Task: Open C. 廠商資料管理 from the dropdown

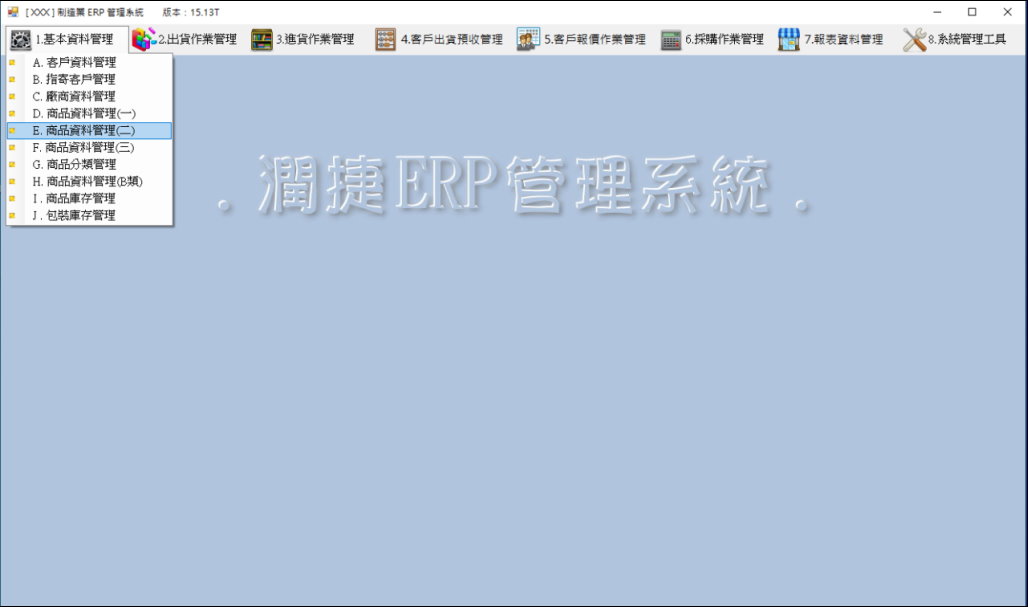Action: pyautogui.click(x=74, y=96)
